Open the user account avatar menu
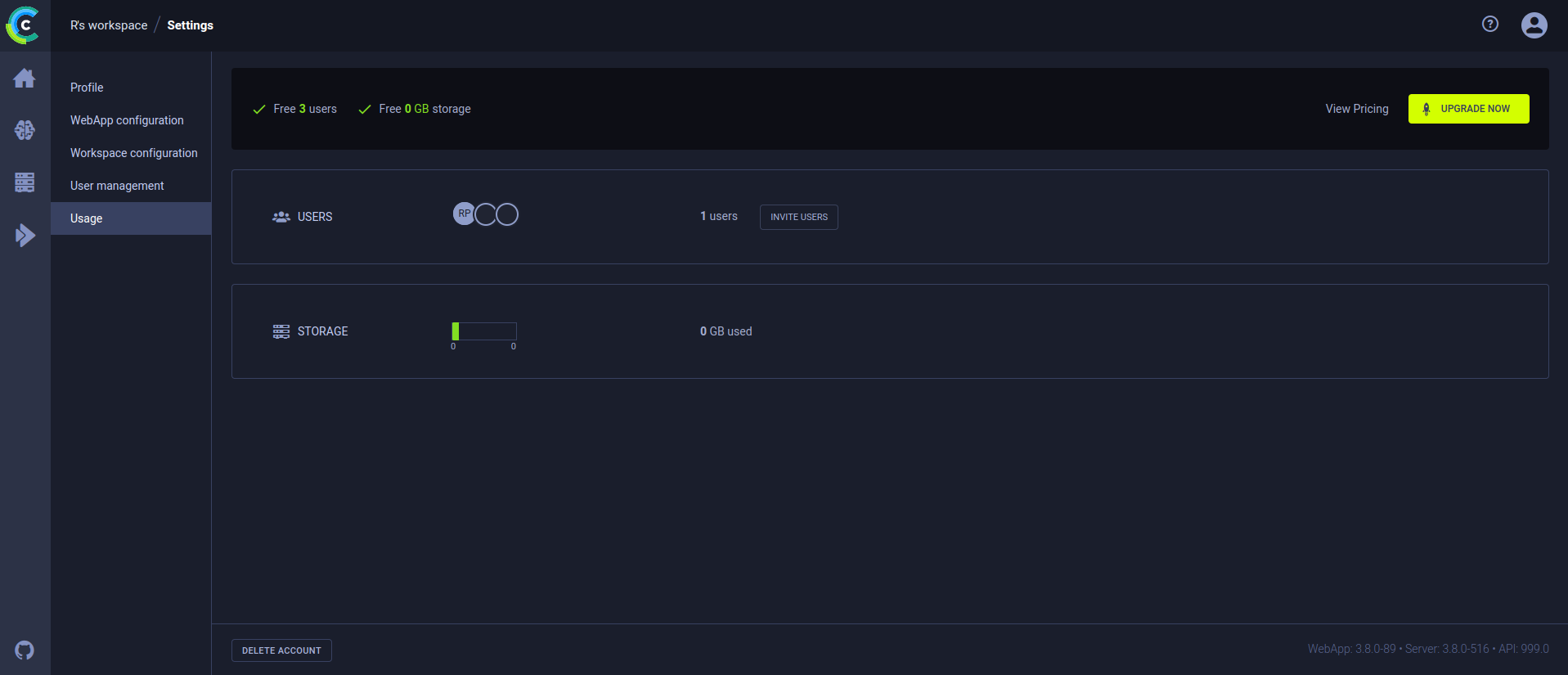This screenshot has width=1568, height=675. click(1534, 25)
